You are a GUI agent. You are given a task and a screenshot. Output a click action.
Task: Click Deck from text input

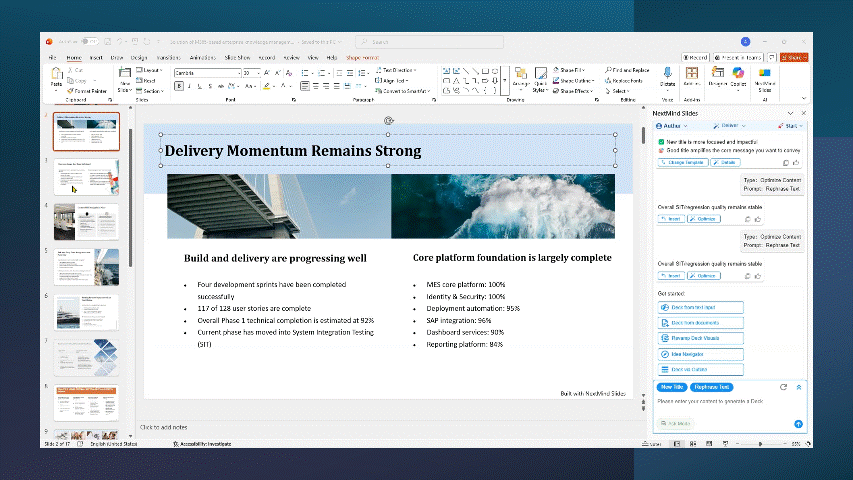[x=700, y=307]
